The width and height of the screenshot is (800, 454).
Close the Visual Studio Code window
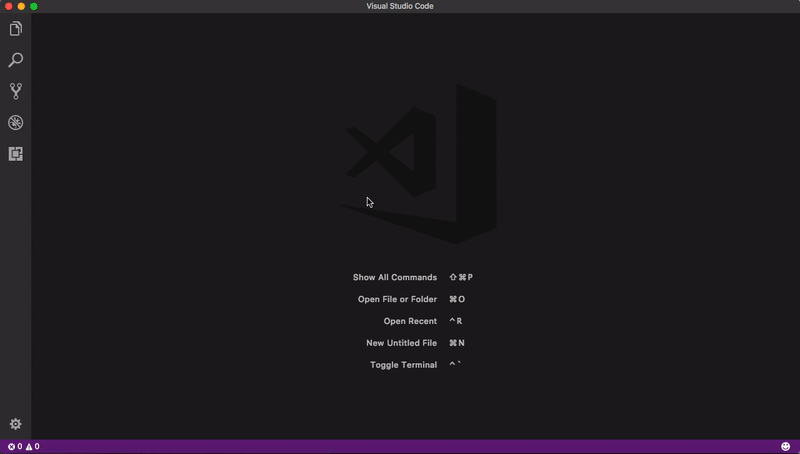[8, 6]
